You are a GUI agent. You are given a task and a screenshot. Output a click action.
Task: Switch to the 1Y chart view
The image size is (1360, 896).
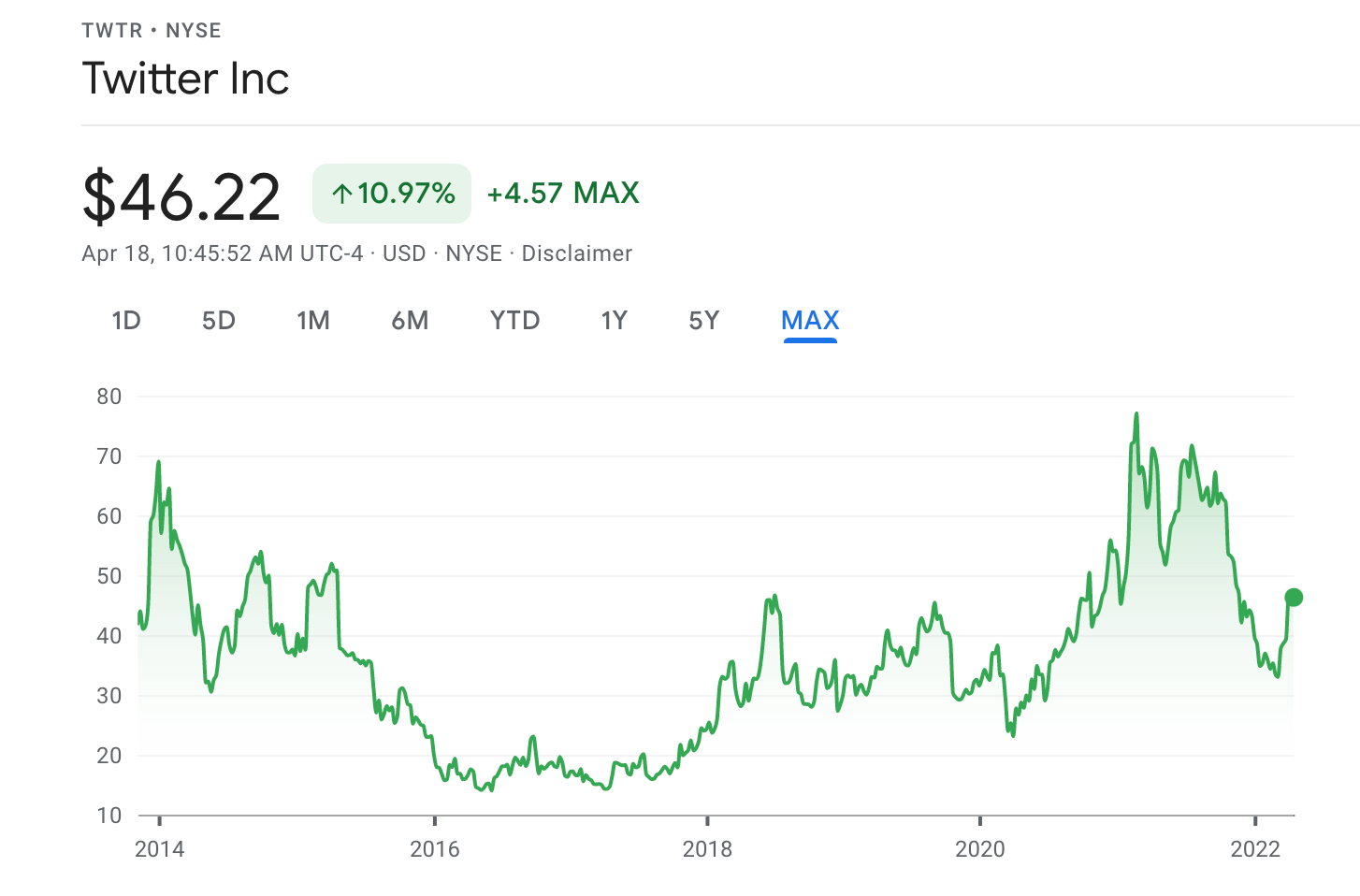614,321
